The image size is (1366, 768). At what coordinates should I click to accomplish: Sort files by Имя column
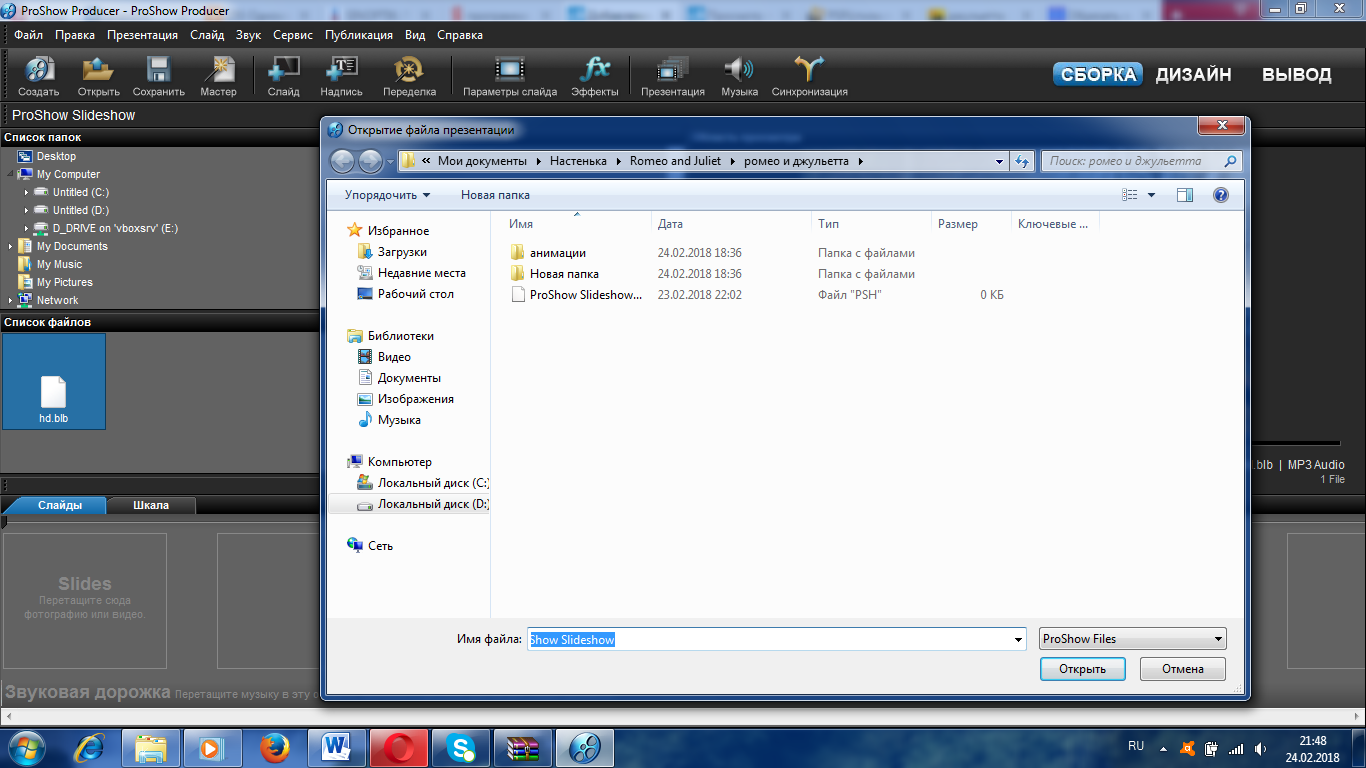(x=576, y=224)
